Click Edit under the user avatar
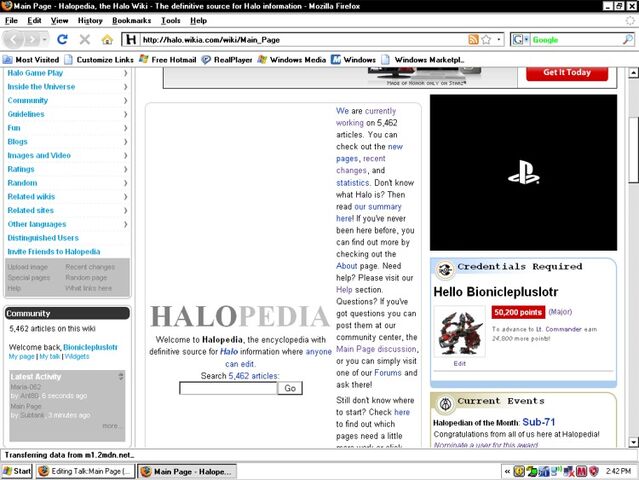 [x=460, y=363]
